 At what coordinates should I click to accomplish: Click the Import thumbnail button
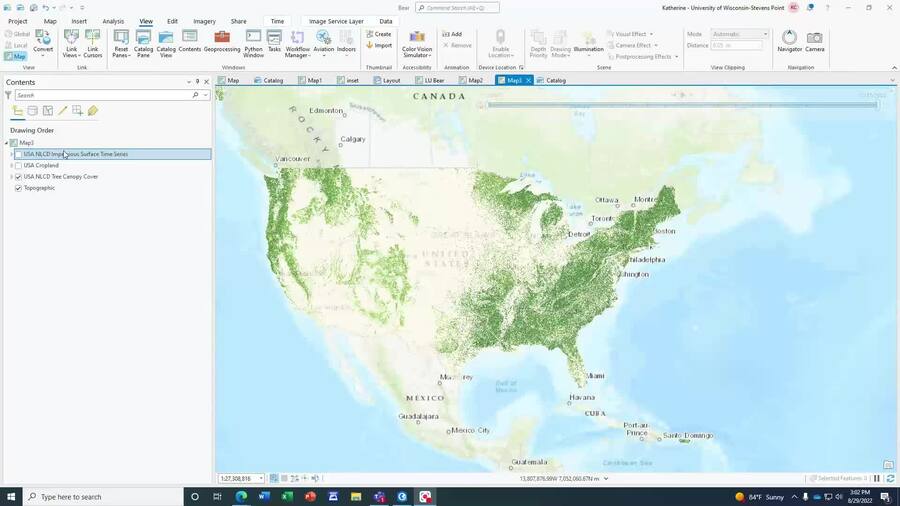pyautogui.click(x=379, y=45)
